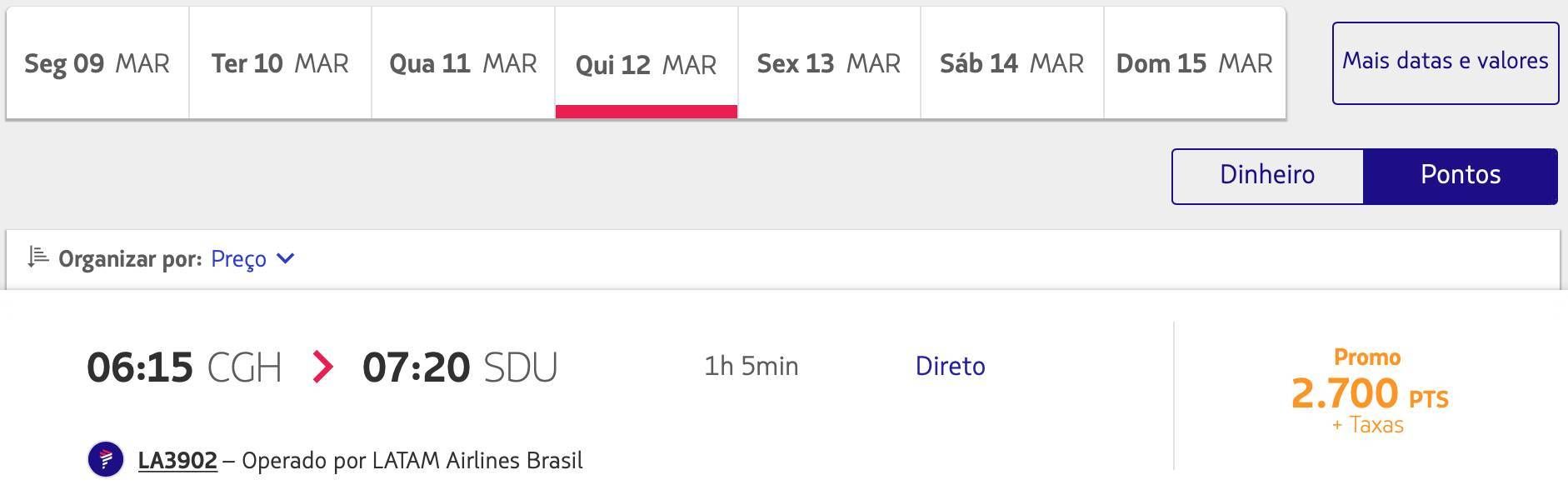Switch price display to Dinheiro
The width and height of the screenshot is (1568, 500).
1267,176
